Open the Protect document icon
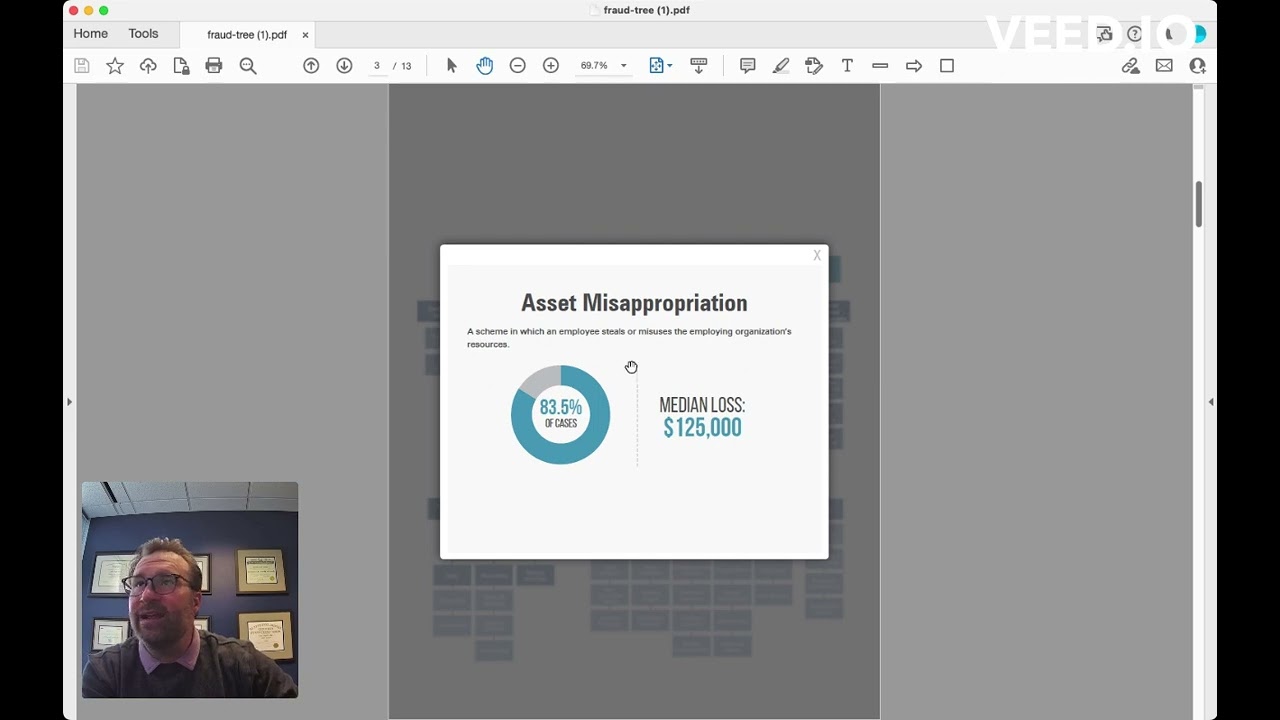Viewport: 1280px width, 720px height. [x=181, y=66]
